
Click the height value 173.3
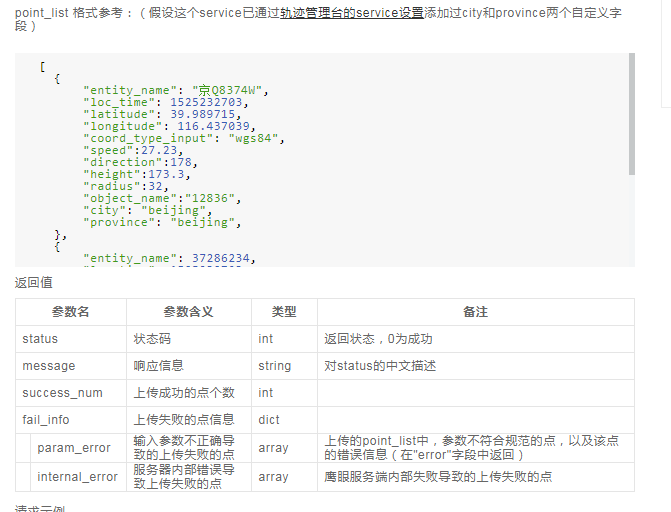click(x=166, y=174)
